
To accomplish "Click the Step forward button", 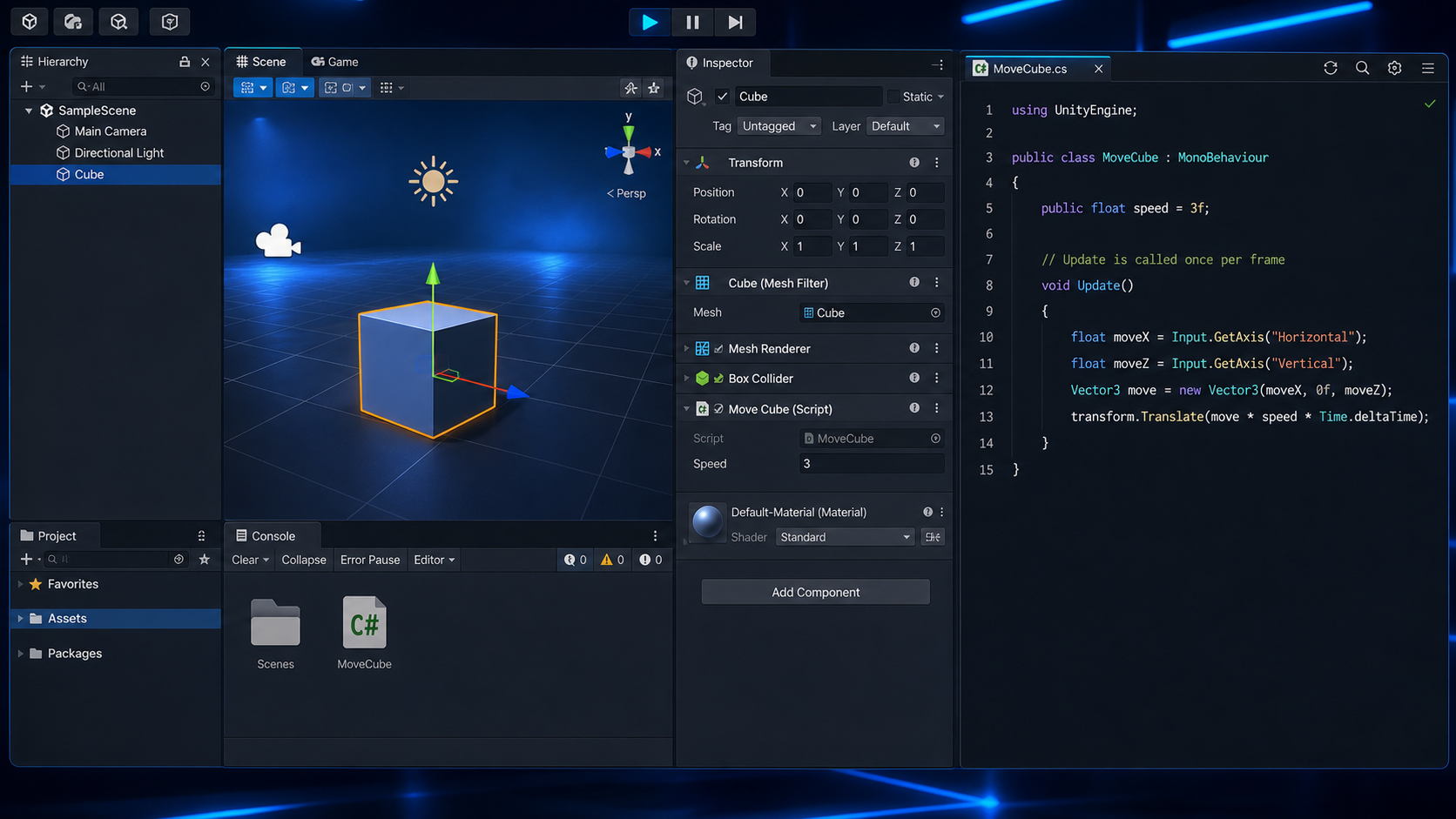I will 735,22.
